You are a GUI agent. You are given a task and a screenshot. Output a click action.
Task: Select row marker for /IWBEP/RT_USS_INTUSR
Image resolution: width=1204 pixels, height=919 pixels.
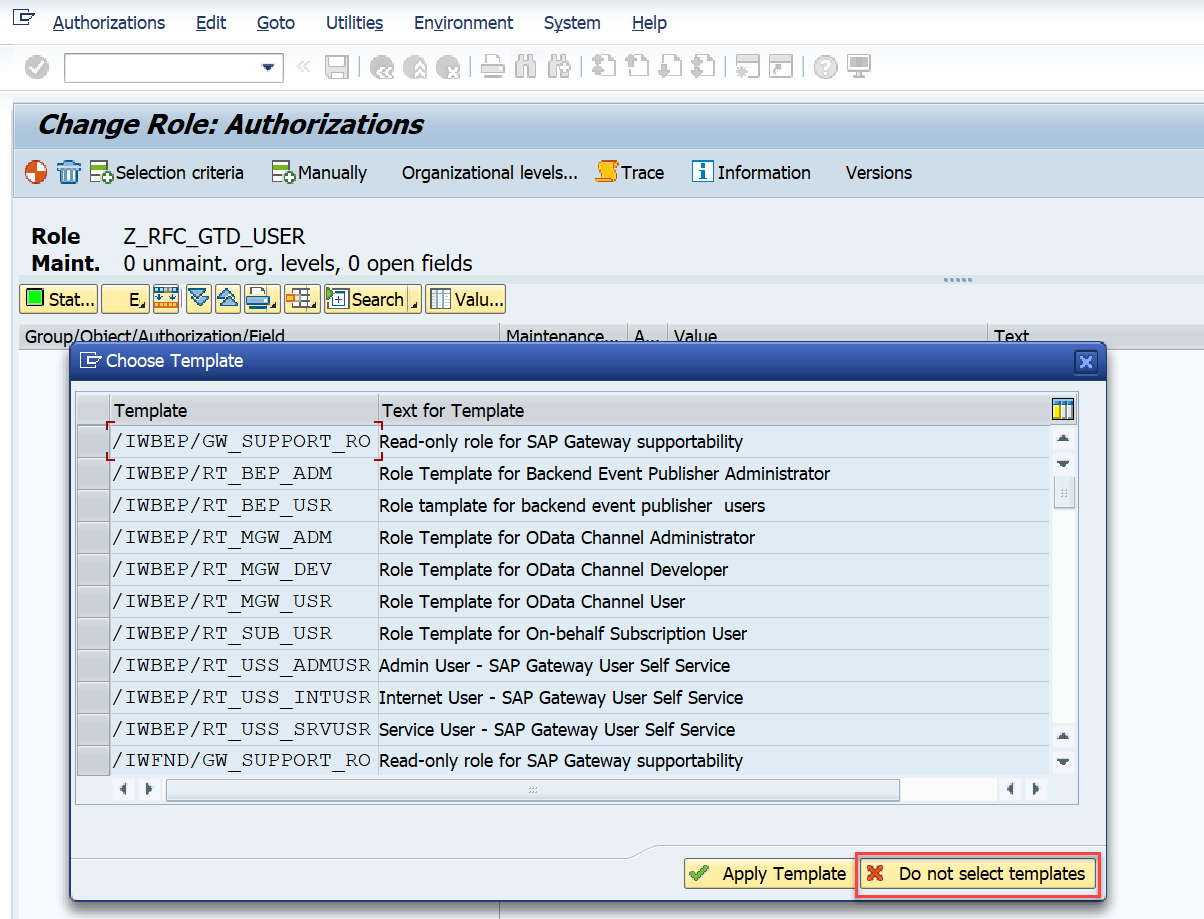93,698
